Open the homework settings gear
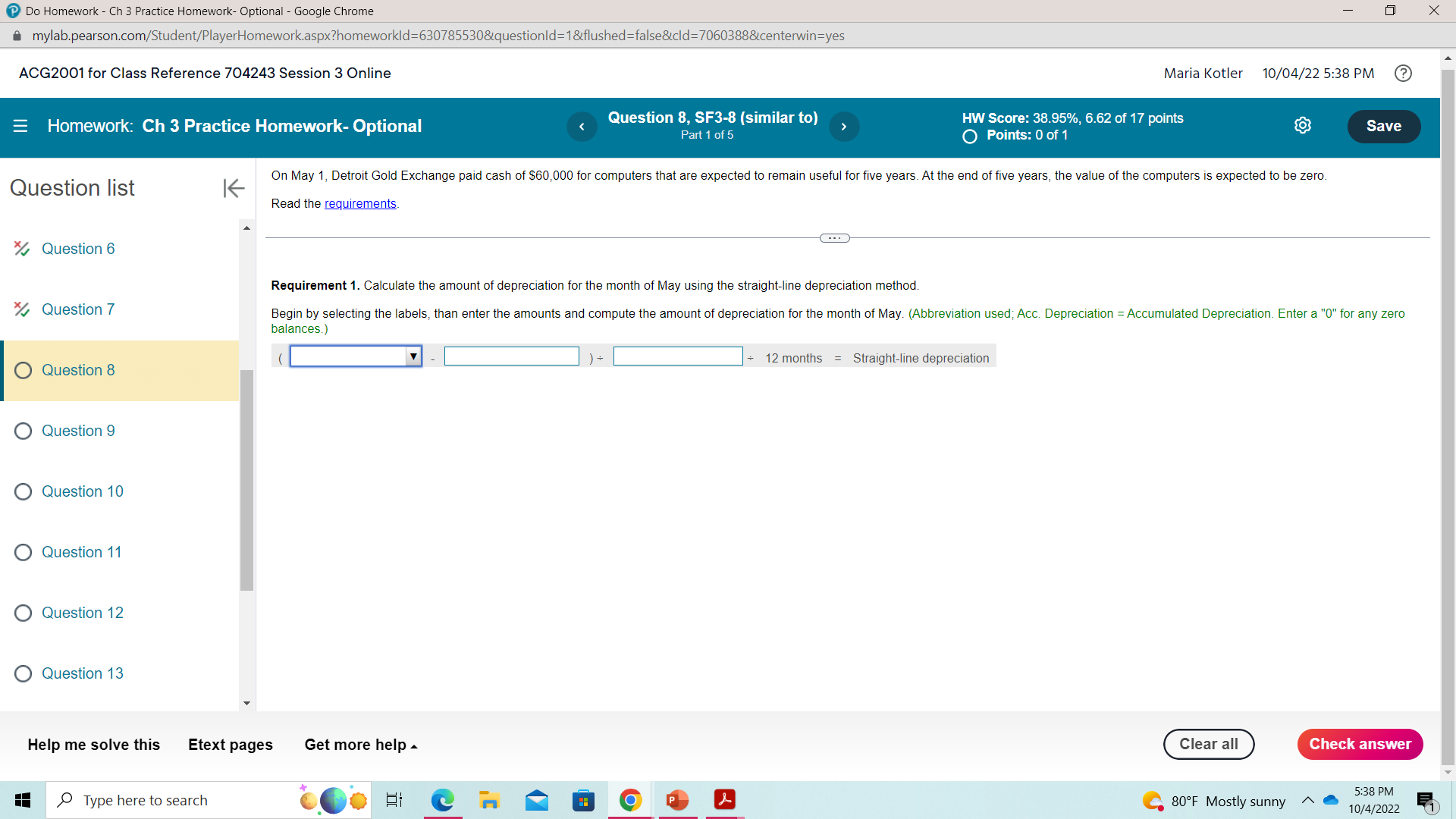Screen dimensions: 1456x819 pyautogui.click(x=1303, y=125)
